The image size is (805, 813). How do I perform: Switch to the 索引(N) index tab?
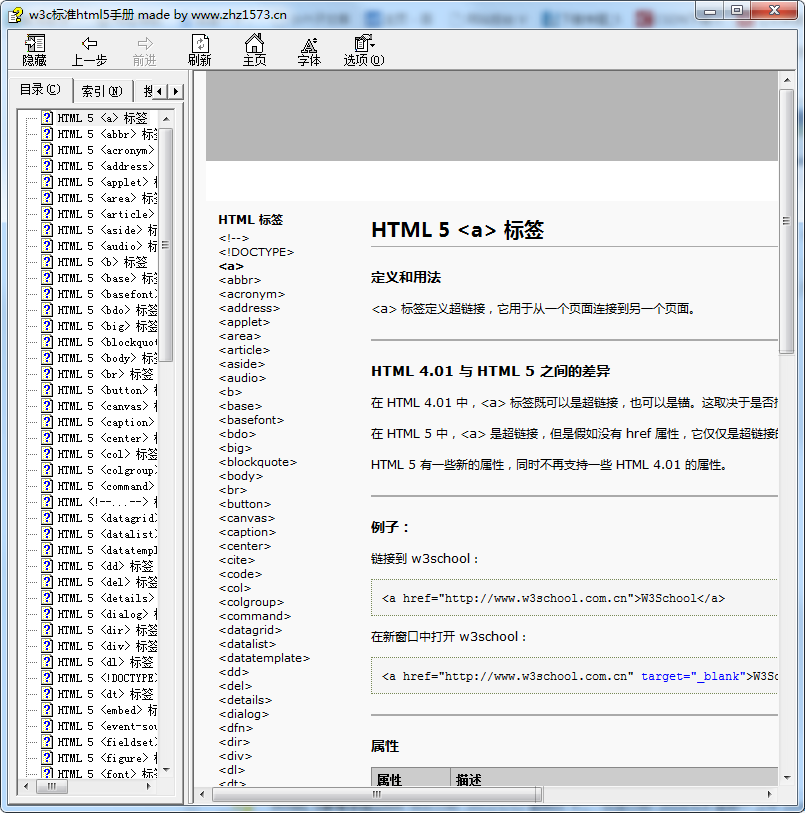[102, 91]
